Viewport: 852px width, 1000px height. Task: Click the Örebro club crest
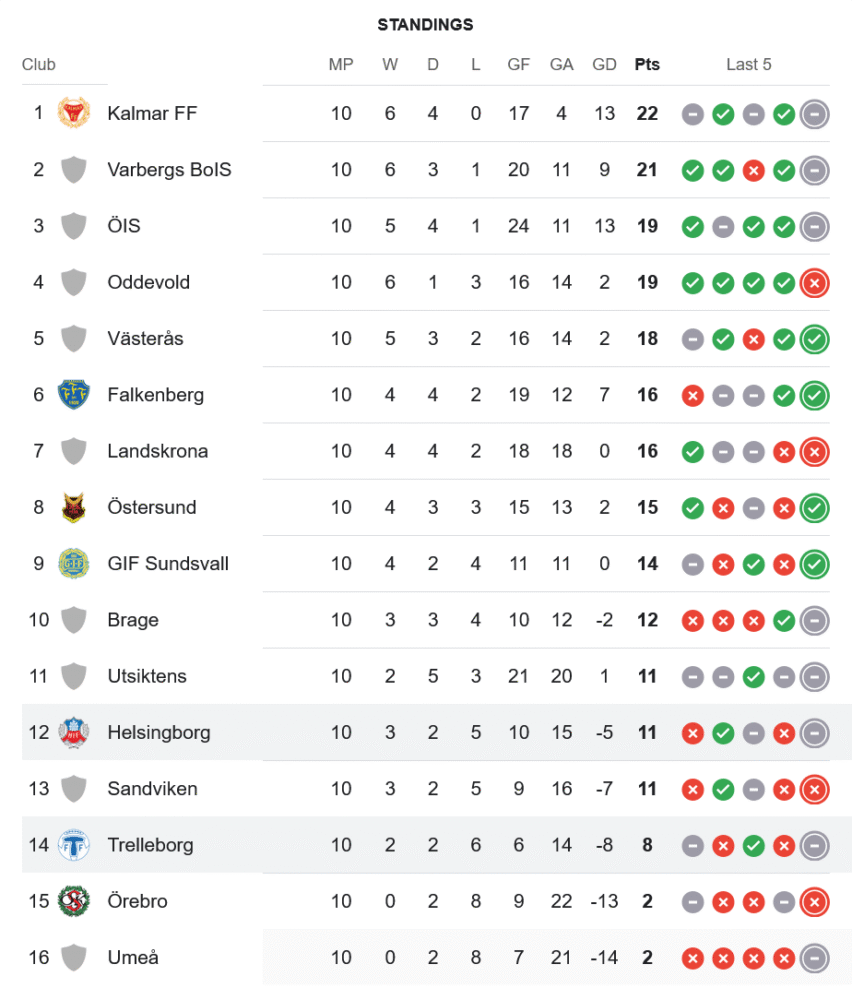[x=73, y=901]
